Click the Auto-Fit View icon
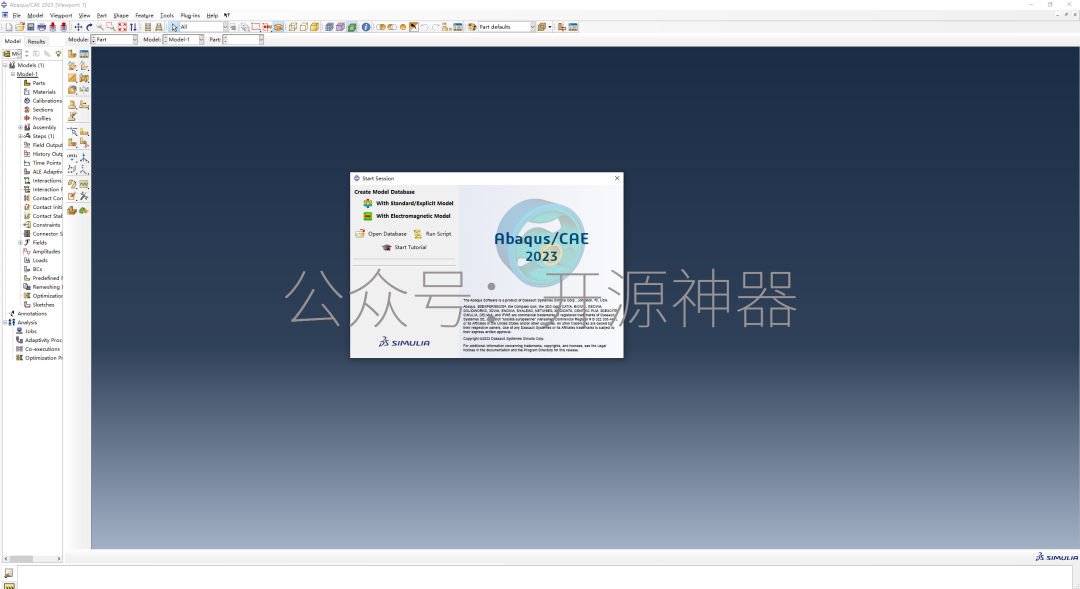Screen dimensions: 1080x589 [122, 27]
